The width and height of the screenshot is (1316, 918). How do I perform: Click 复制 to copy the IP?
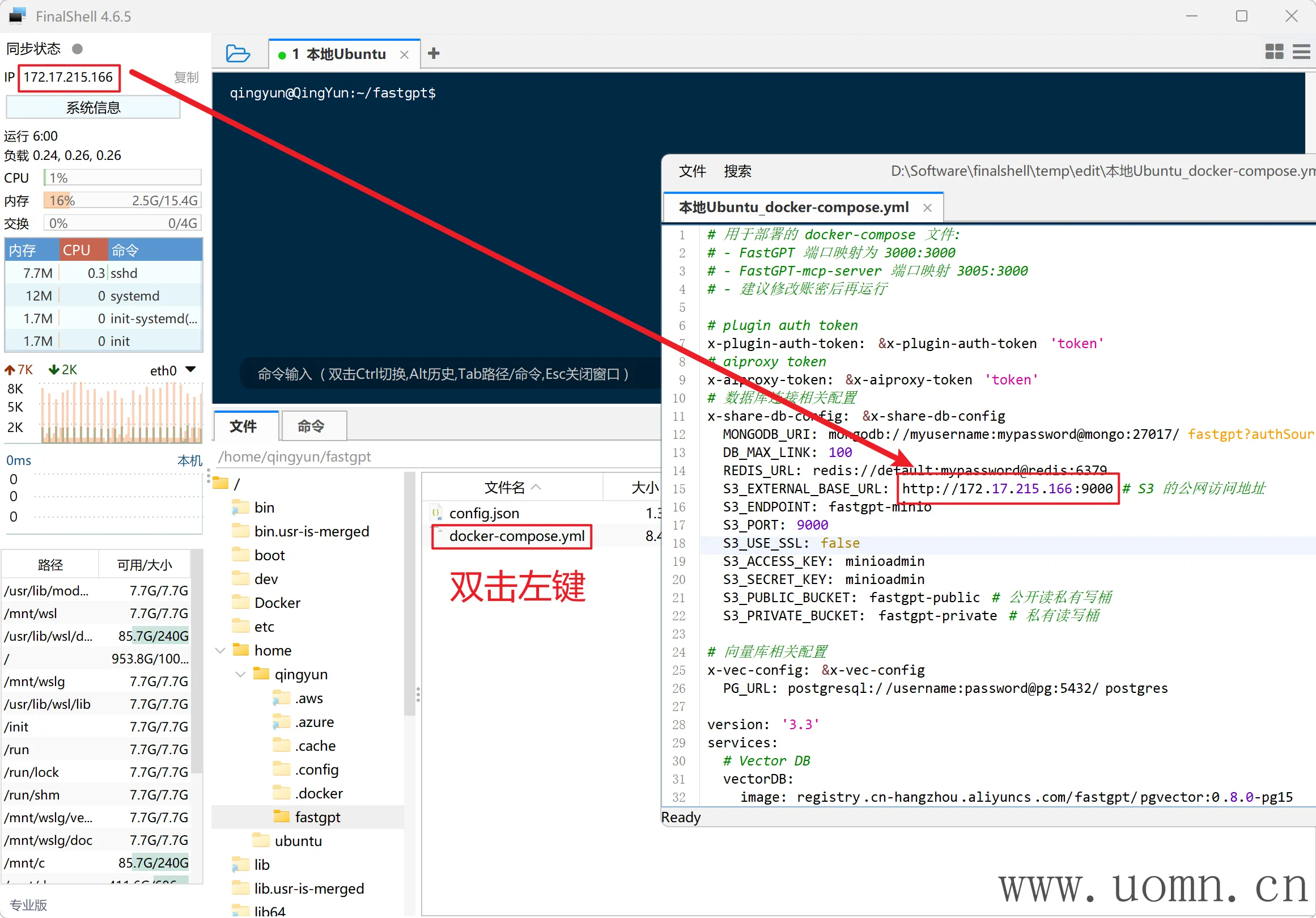[186, 78]
